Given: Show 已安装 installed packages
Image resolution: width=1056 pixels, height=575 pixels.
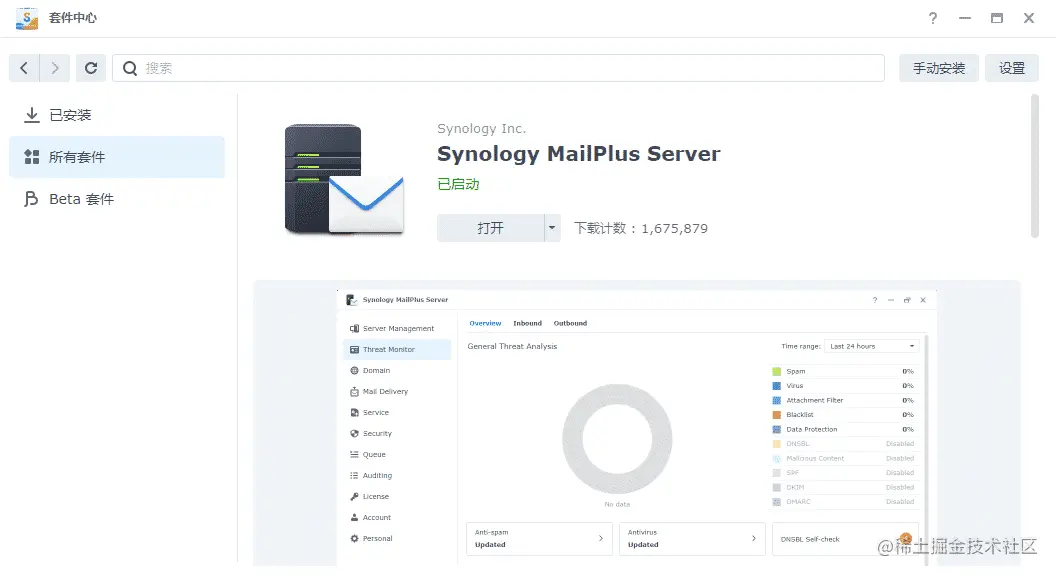Looking at the screenshot, I should pos(117,115).
